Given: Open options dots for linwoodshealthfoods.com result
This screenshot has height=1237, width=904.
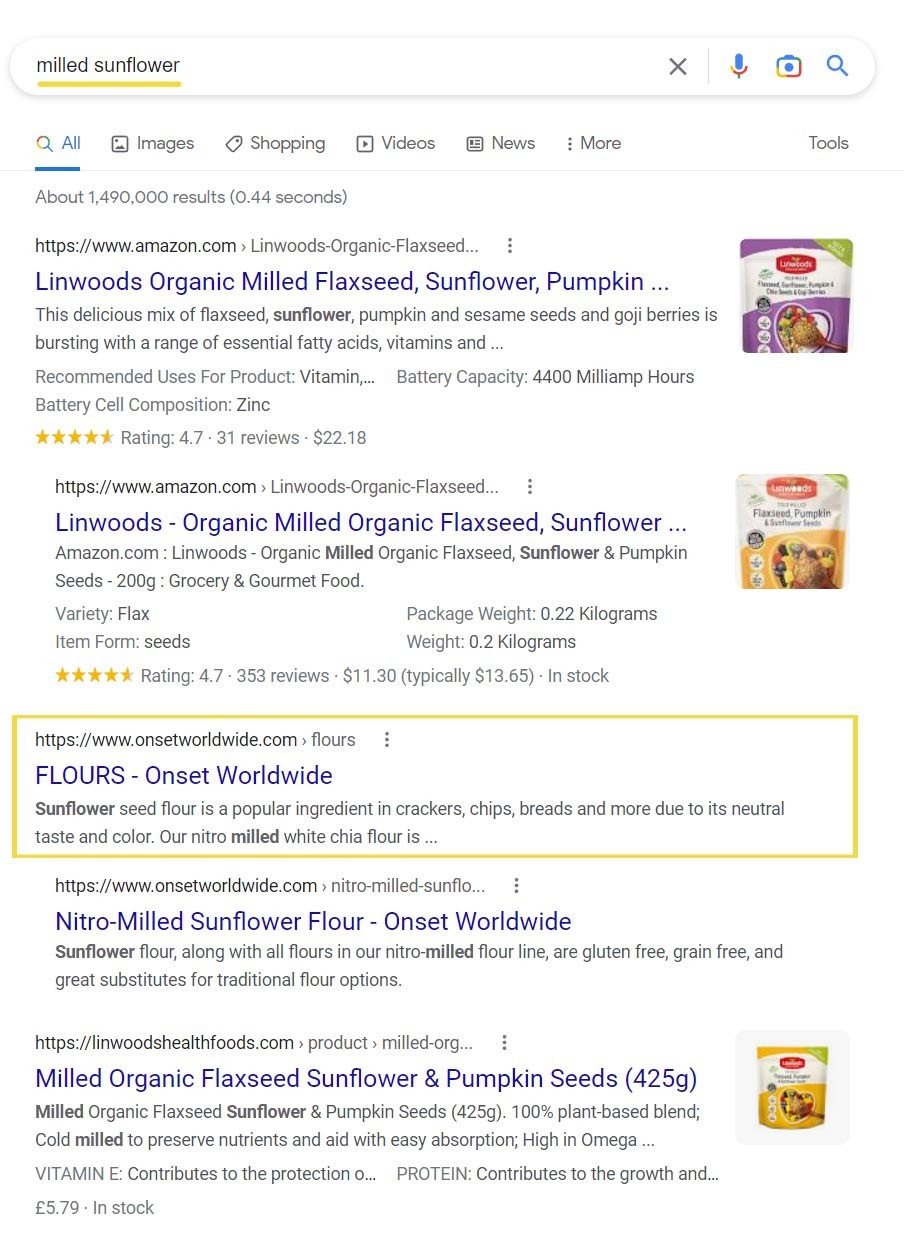Looking at the screenshot, I should [x=504, y=1043].
